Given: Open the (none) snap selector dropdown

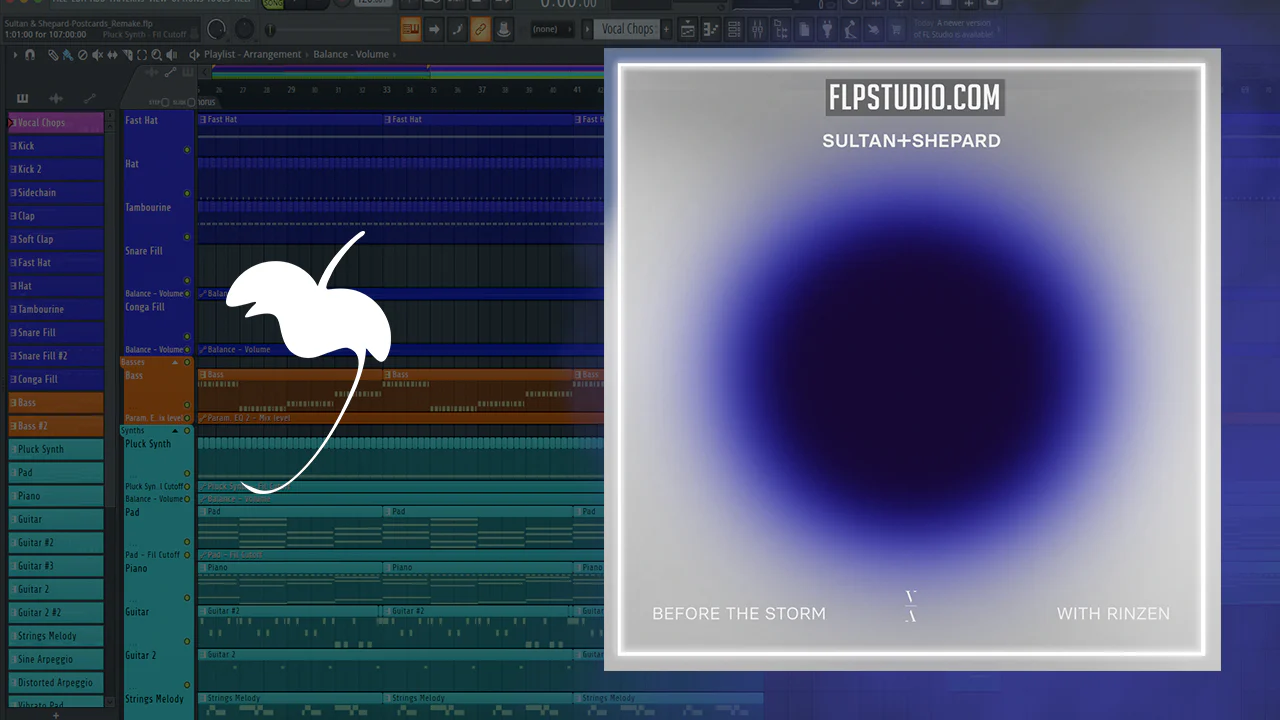Looking at the screenshot, I should (x=551, y=29).
